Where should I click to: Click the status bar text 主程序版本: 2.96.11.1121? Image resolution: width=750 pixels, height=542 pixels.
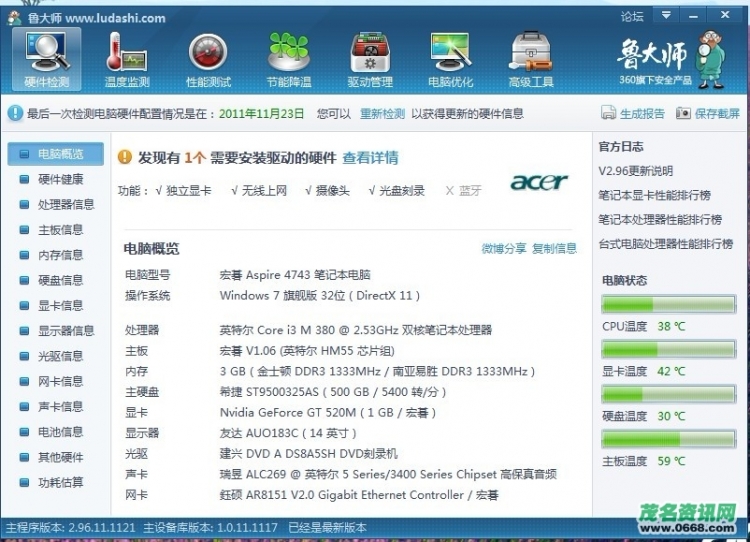71,528
